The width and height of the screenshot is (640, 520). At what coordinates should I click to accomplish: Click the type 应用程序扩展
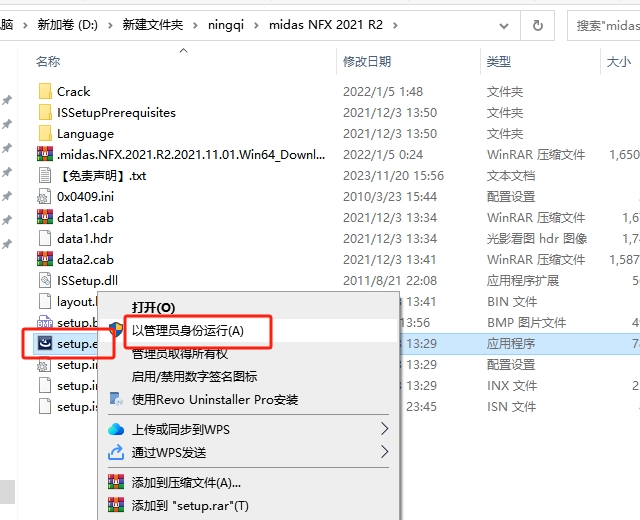pyautogui.click(x=522, y=280)
